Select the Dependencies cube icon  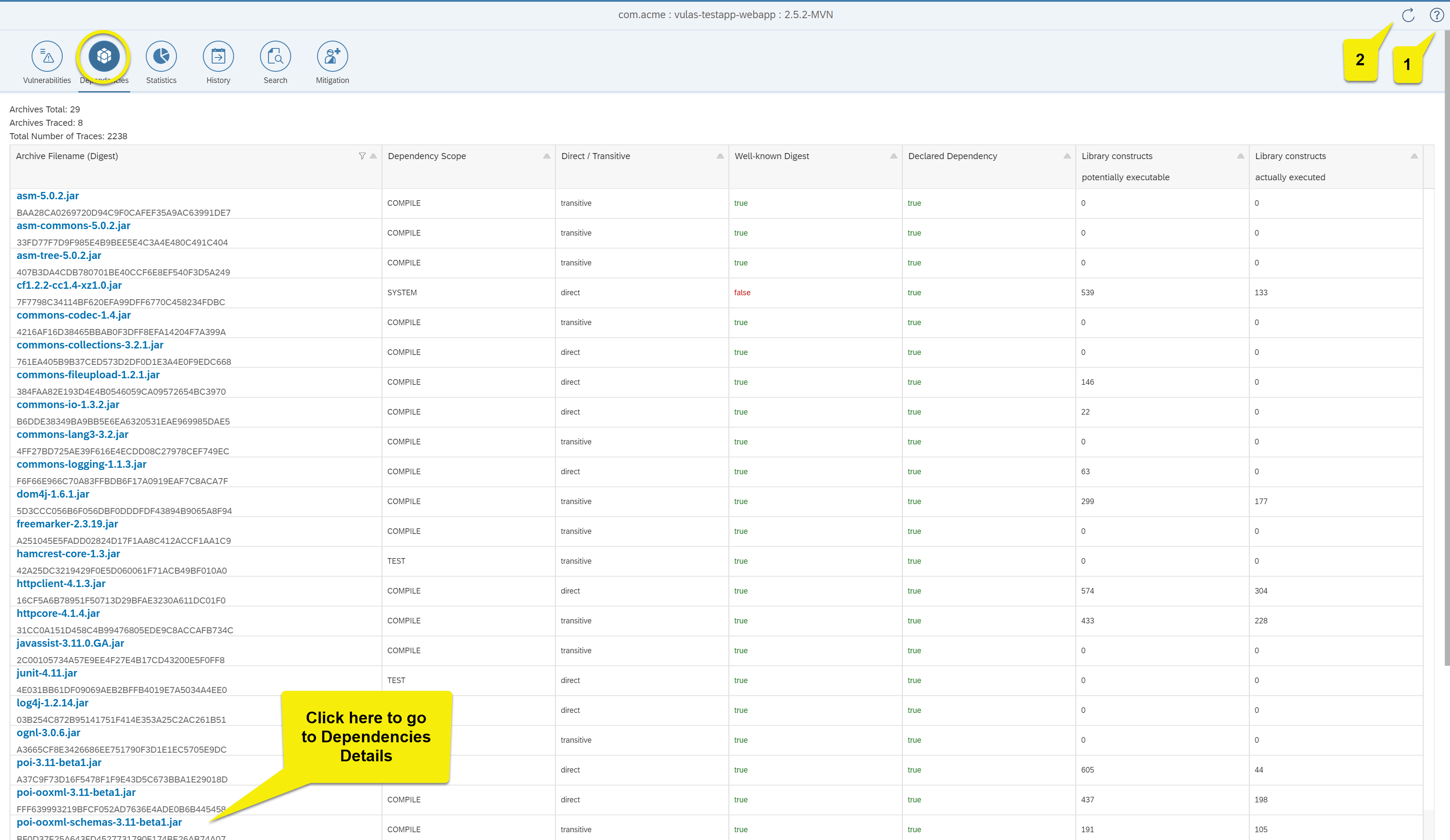[104, 56]
